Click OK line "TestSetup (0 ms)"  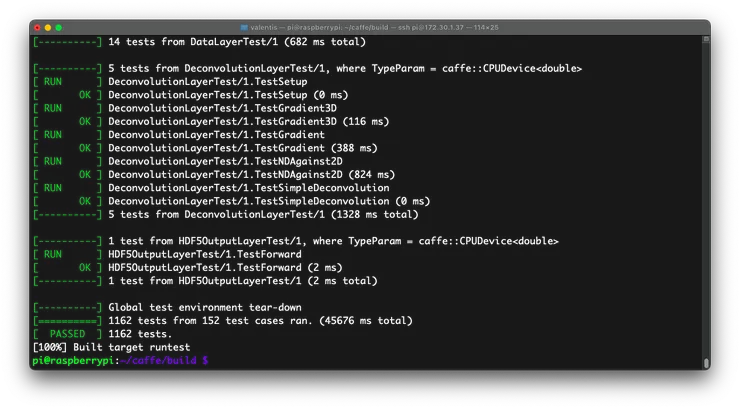190,95
